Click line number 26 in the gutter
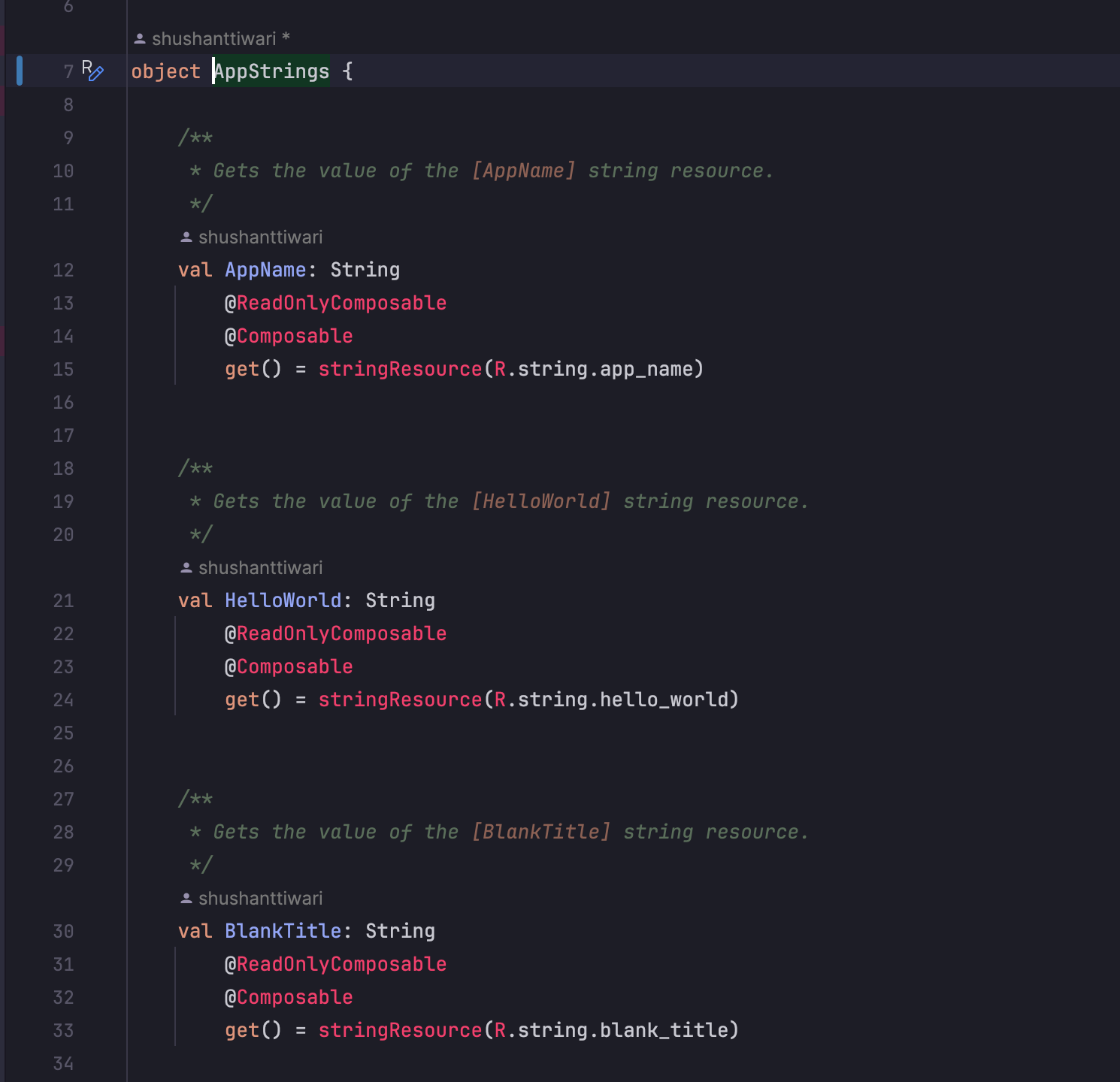Viewport: 1120px width, 1082px height. tap(63, 766)
